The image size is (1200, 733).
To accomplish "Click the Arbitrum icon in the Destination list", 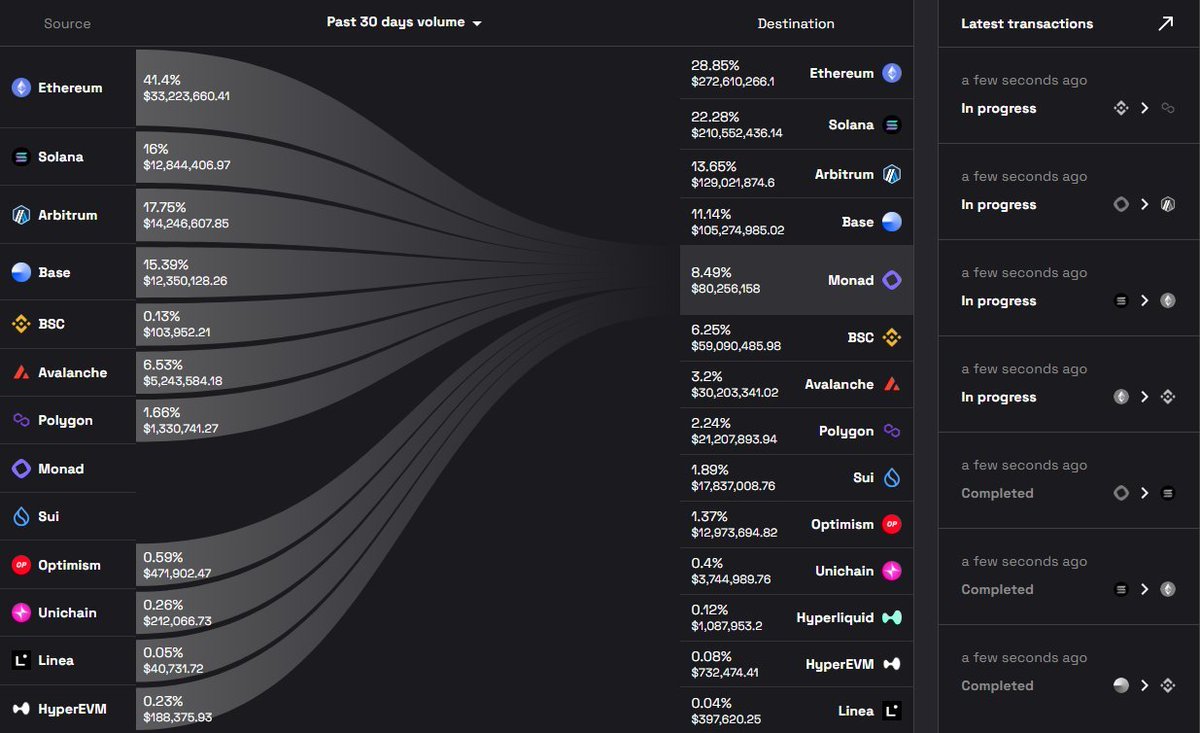I will click(892, 175).
